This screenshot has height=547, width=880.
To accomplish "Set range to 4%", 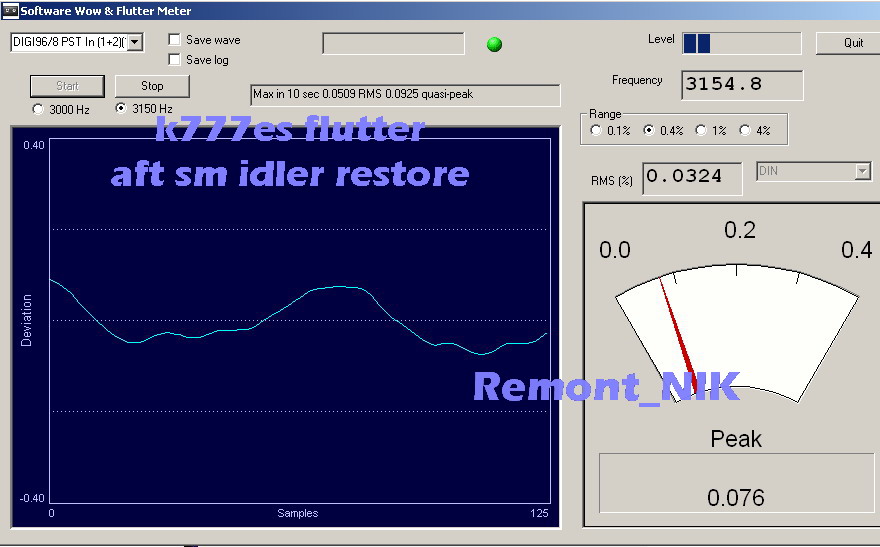I will coord(744,130).
